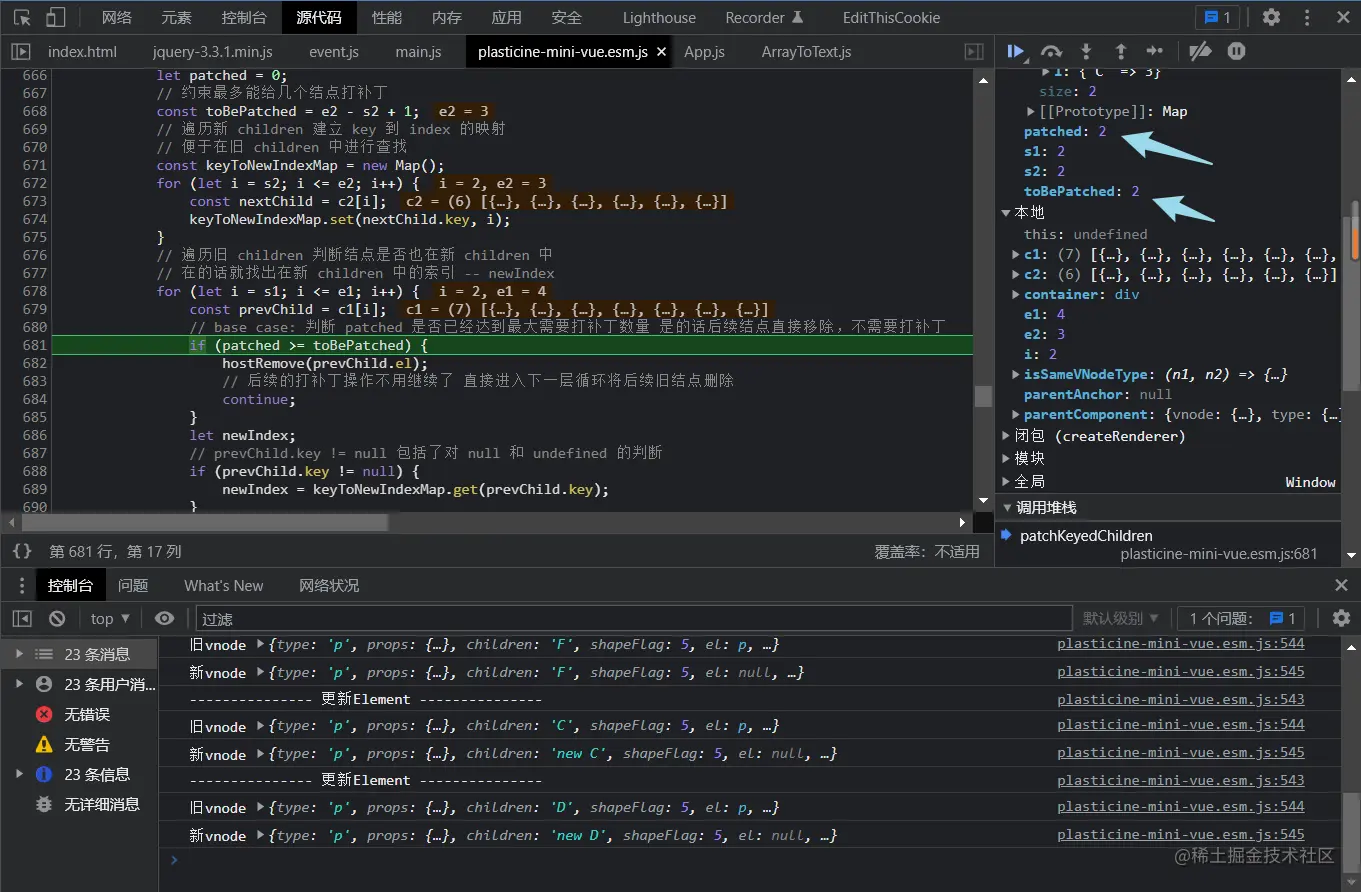Toggle pause on exceptions button

(x=1236, y=51)
